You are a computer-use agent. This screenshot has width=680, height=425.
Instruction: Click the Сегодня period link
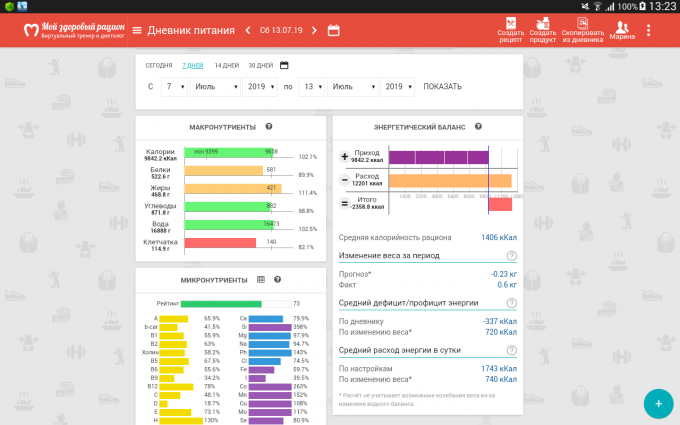[x=159, y=65]
